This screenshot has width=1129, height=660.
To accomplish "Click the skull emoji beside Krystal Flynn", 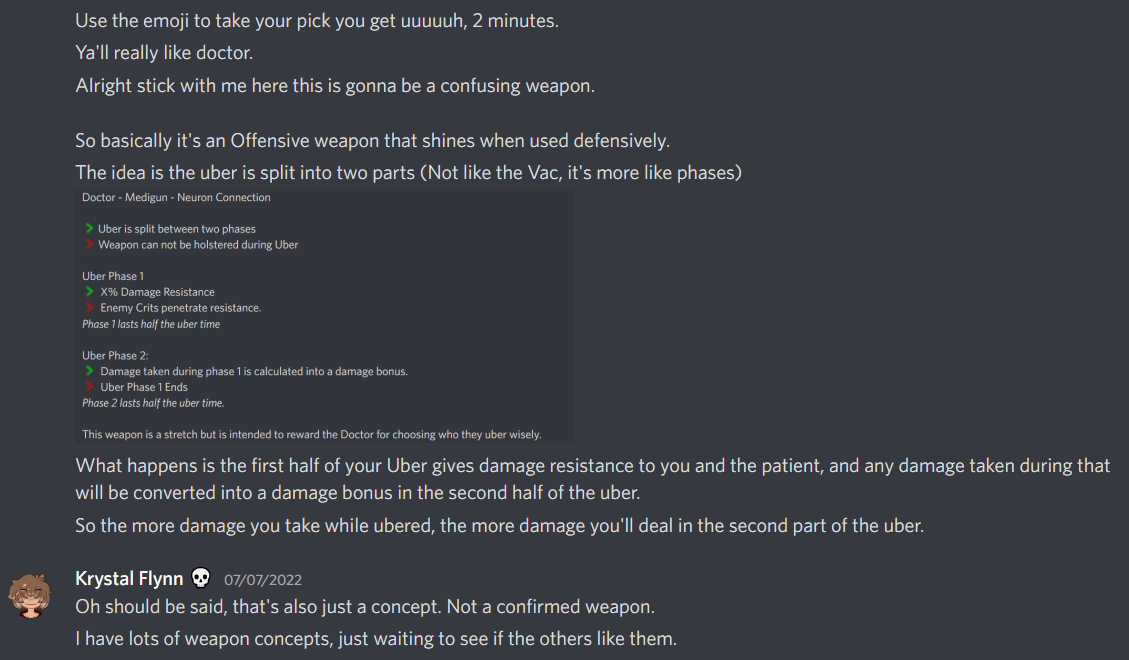I will [201, 578].
